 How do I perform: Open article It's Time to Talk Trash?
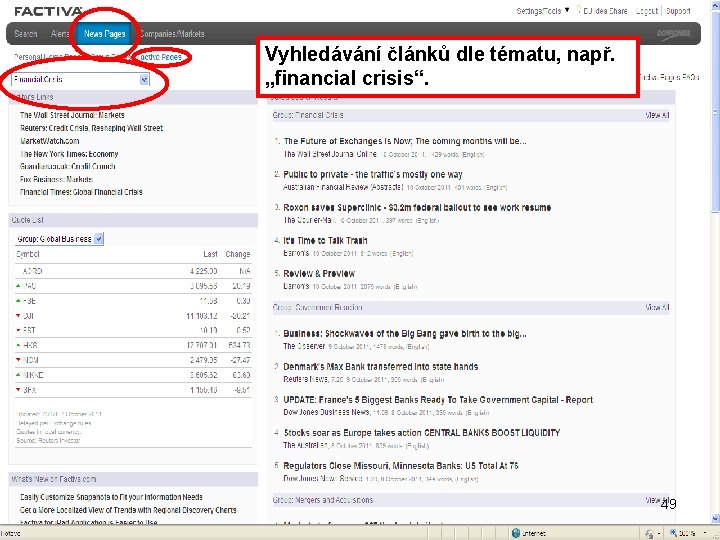point(325,241)
